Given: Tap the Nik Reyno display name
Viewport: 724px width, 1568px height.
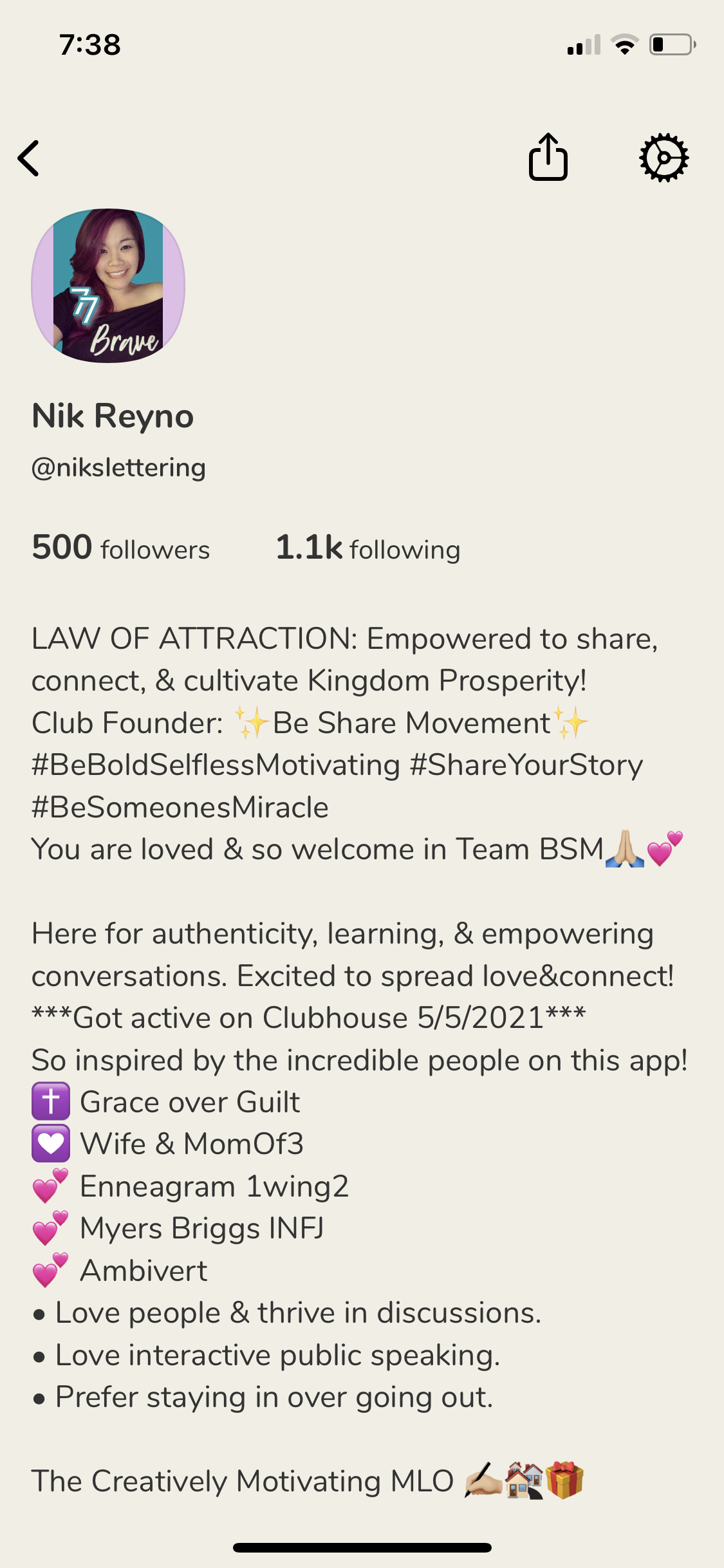Looking at the screenshot, I should coord(113,416).
